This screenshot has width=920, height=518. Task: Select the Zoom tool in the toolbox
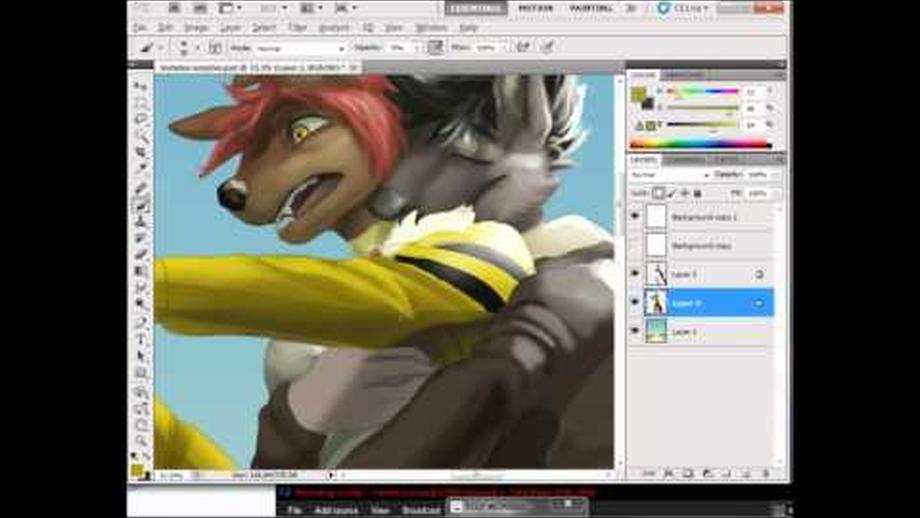click(142, 440)
